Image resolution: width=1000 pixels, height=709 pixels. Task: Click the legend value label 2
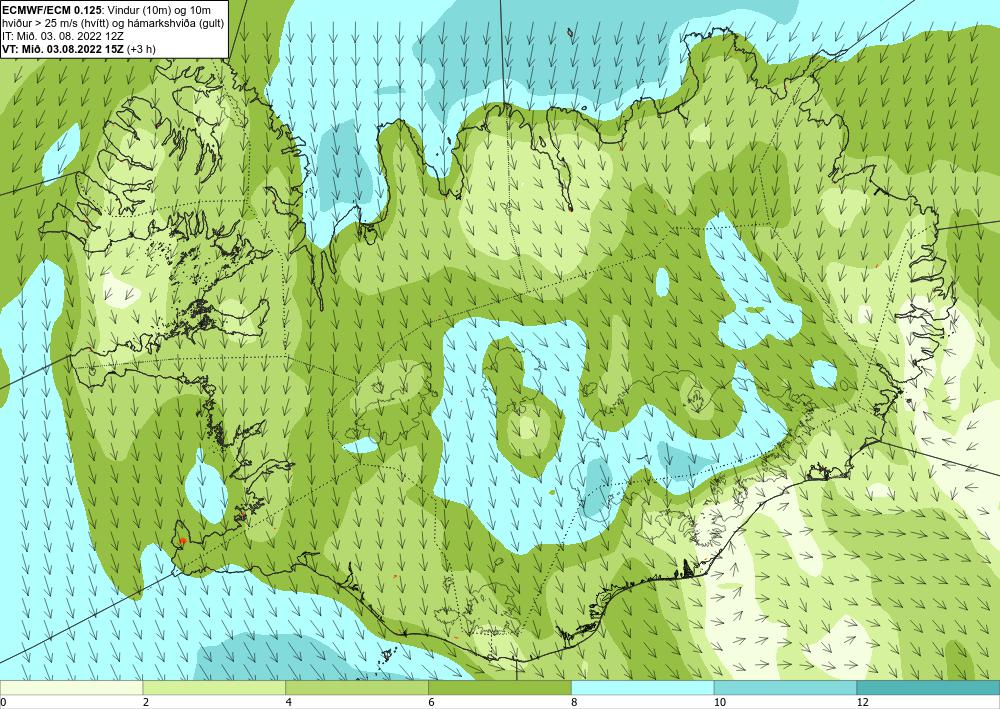point(146,702)
